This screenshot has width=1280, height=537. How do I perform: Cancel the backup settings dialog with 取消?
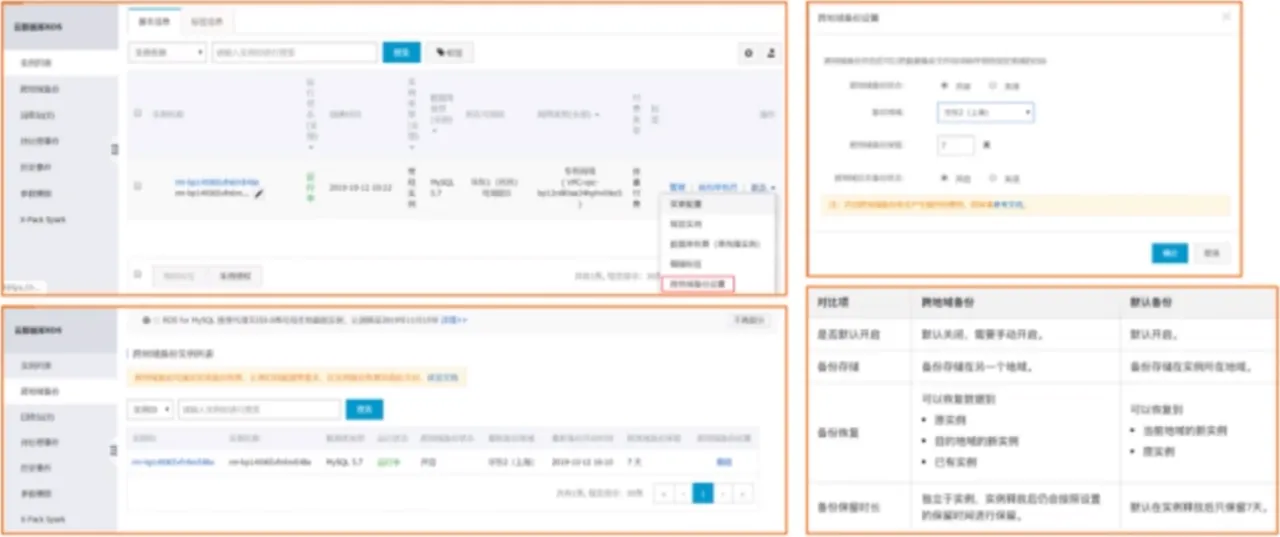click(x=1211, y=253)
